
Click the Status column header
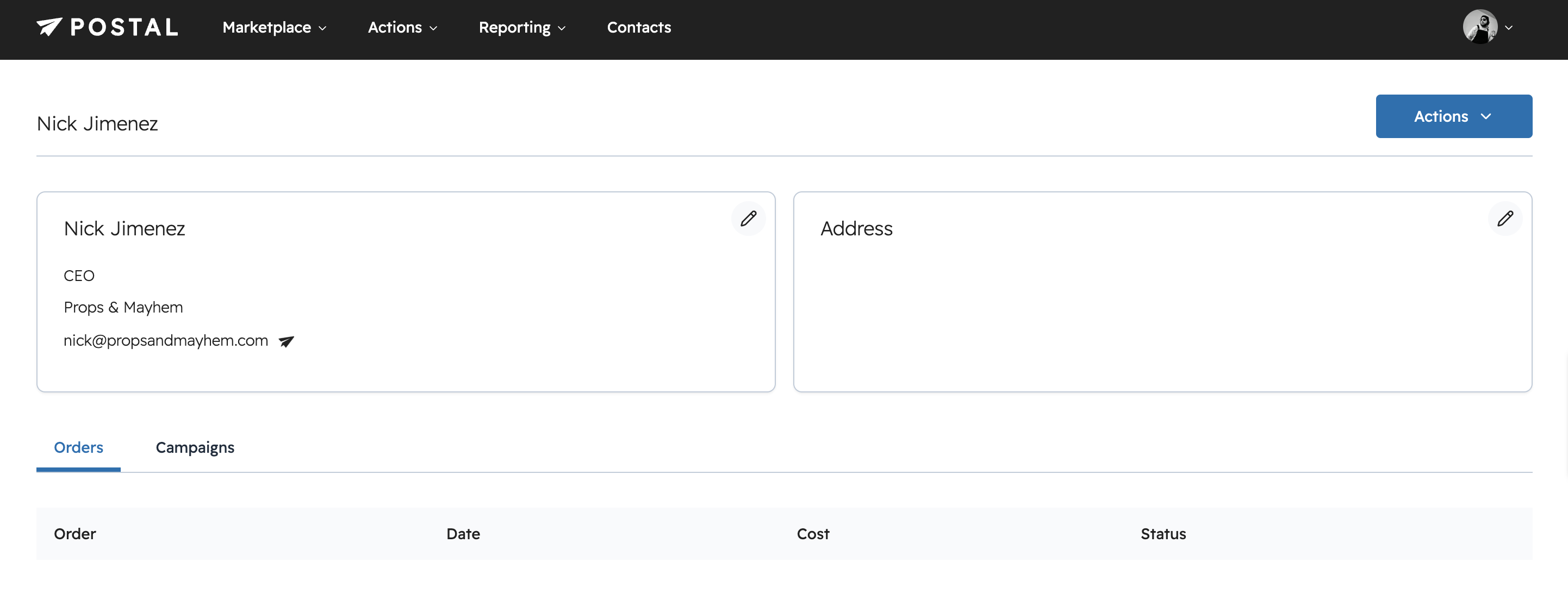click(x=1162, y=534)
